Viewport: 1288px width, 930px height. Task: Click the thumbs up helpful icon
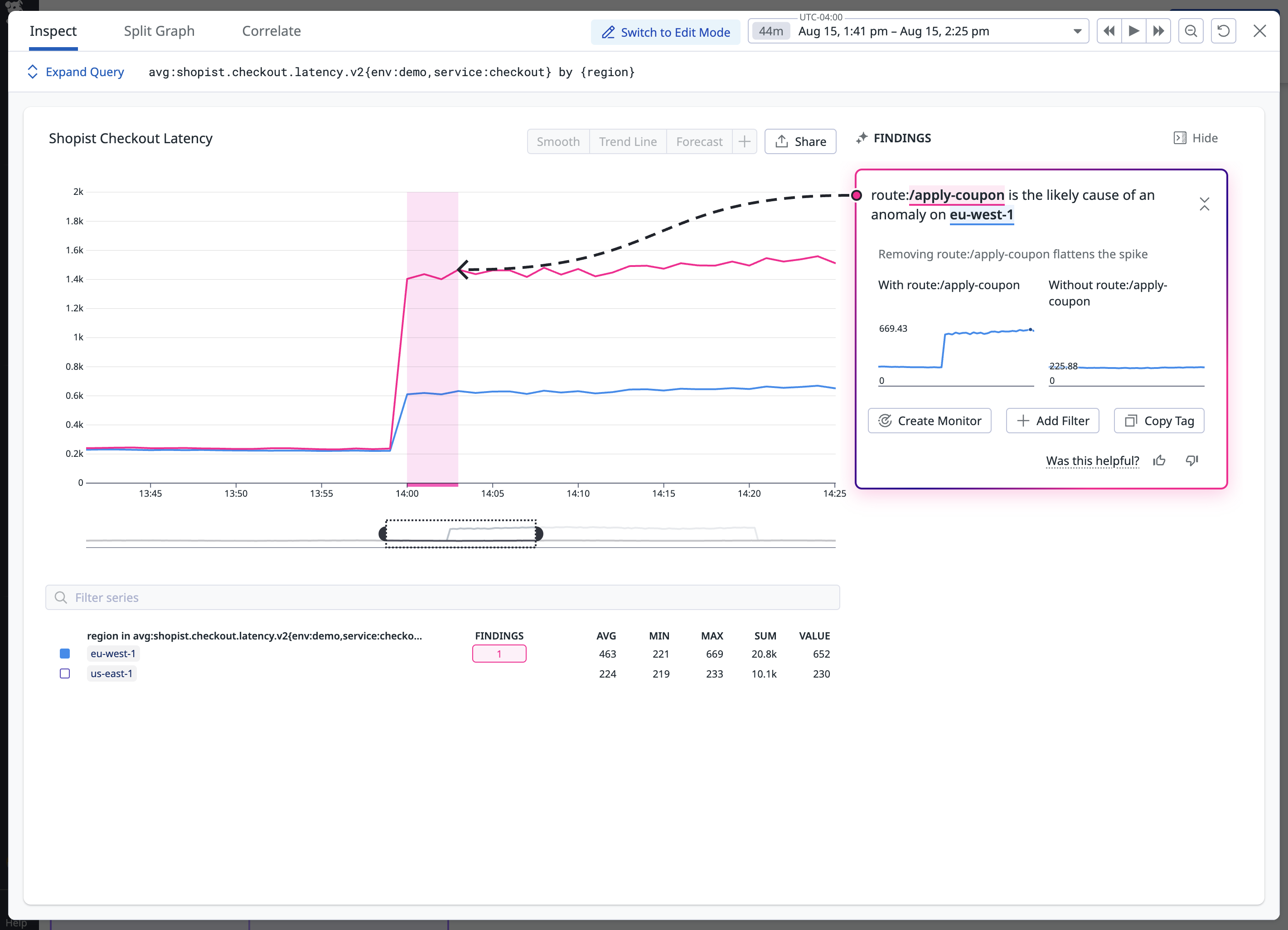point(1159,460)
